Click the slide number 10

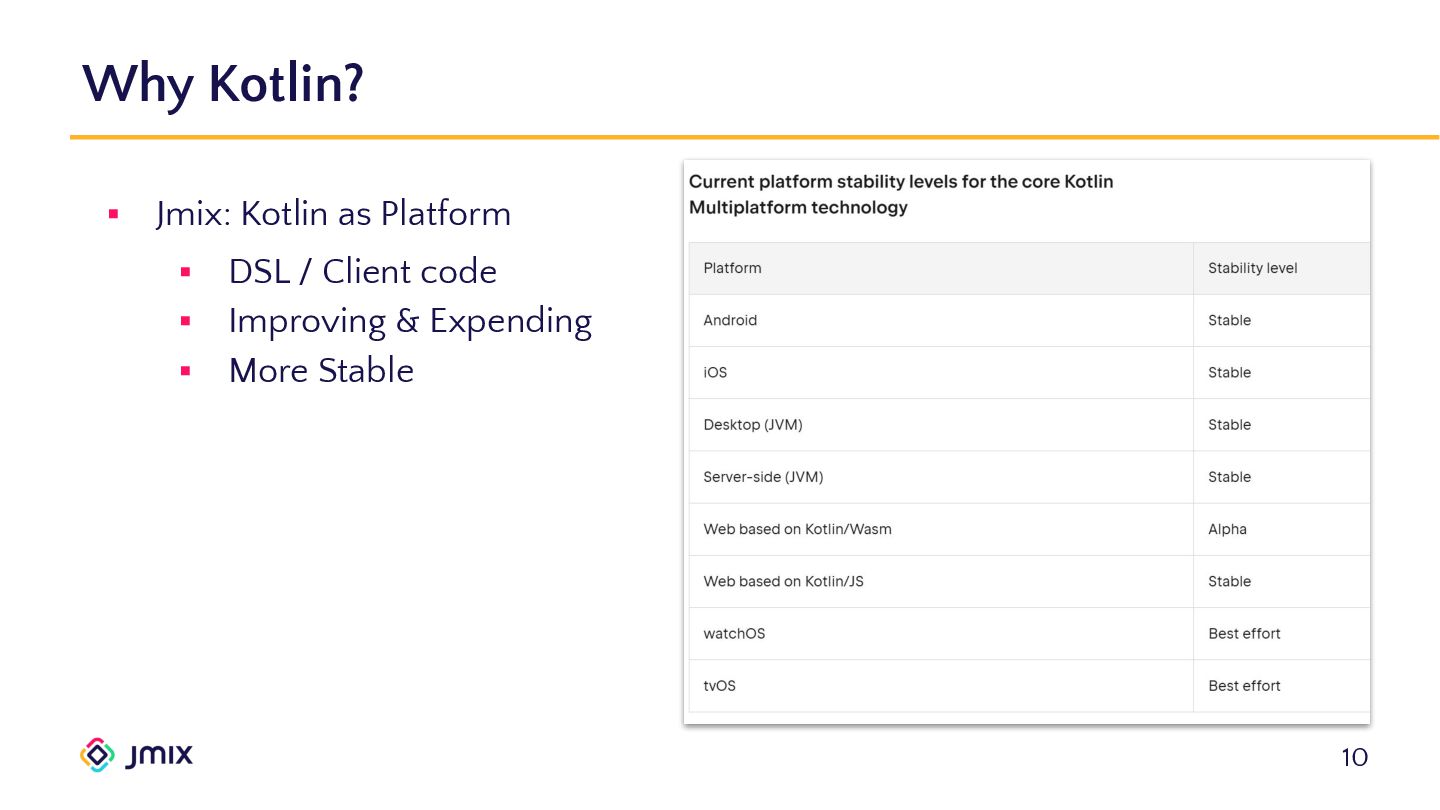click(1354, 758)
